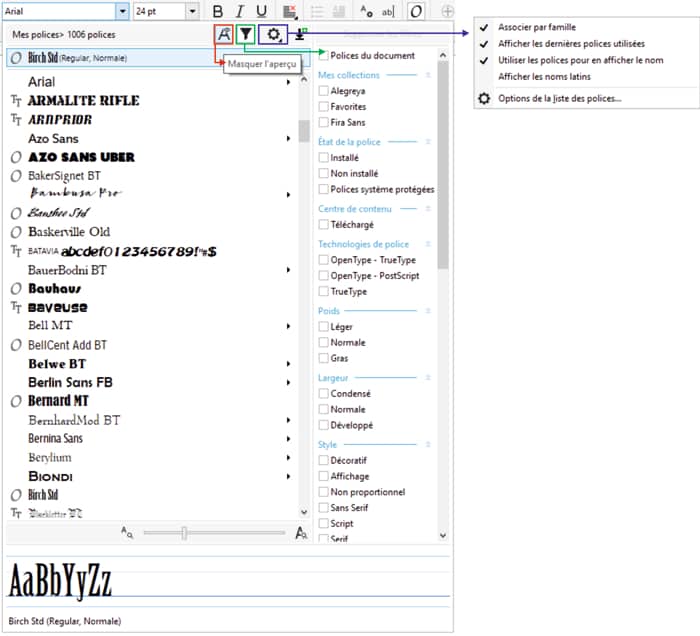
Task: Click the download more fonts icon
Action: [299, 34]
